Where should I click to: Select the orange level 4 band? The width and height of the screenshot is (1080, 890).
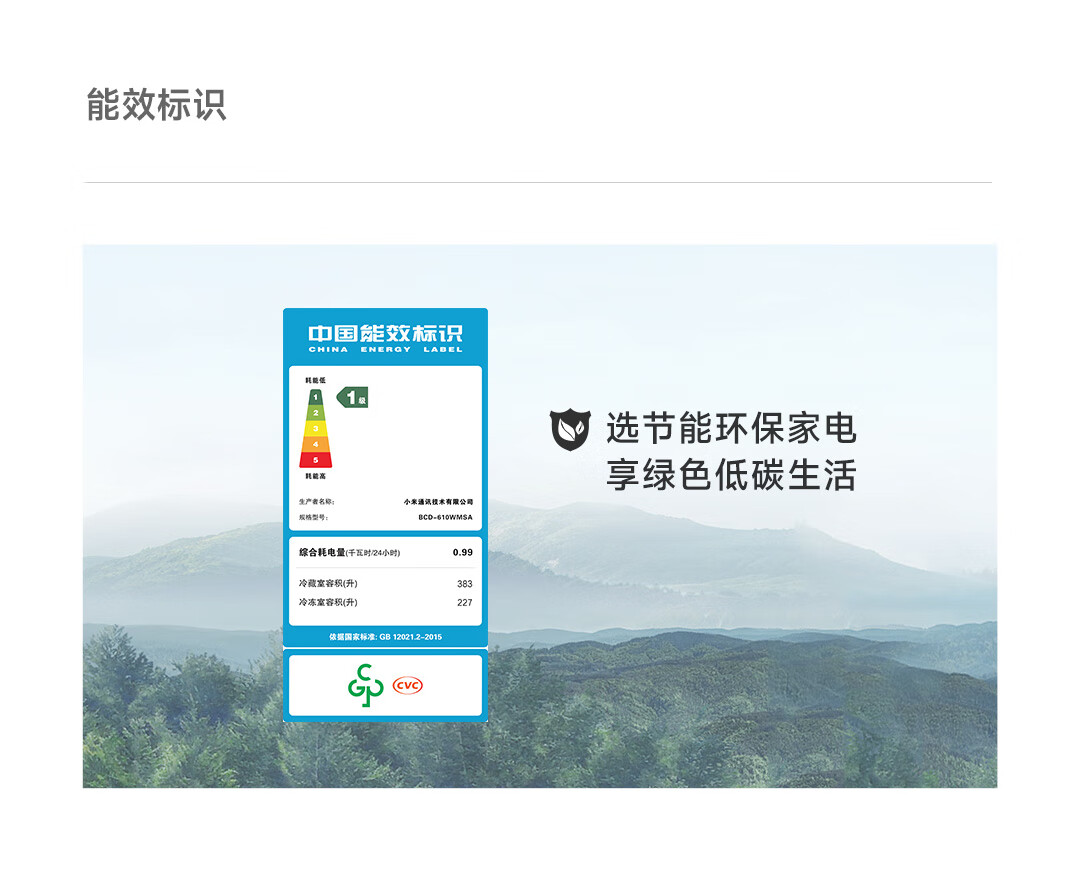coord(315,443)
